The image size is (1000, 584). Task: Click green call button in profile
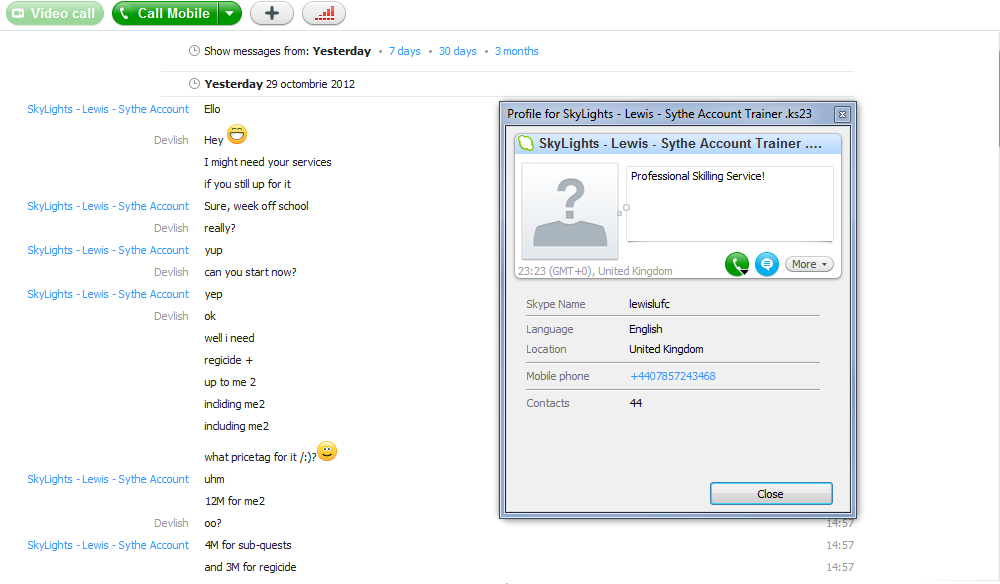pyautogui.click(x=737, y=264)
